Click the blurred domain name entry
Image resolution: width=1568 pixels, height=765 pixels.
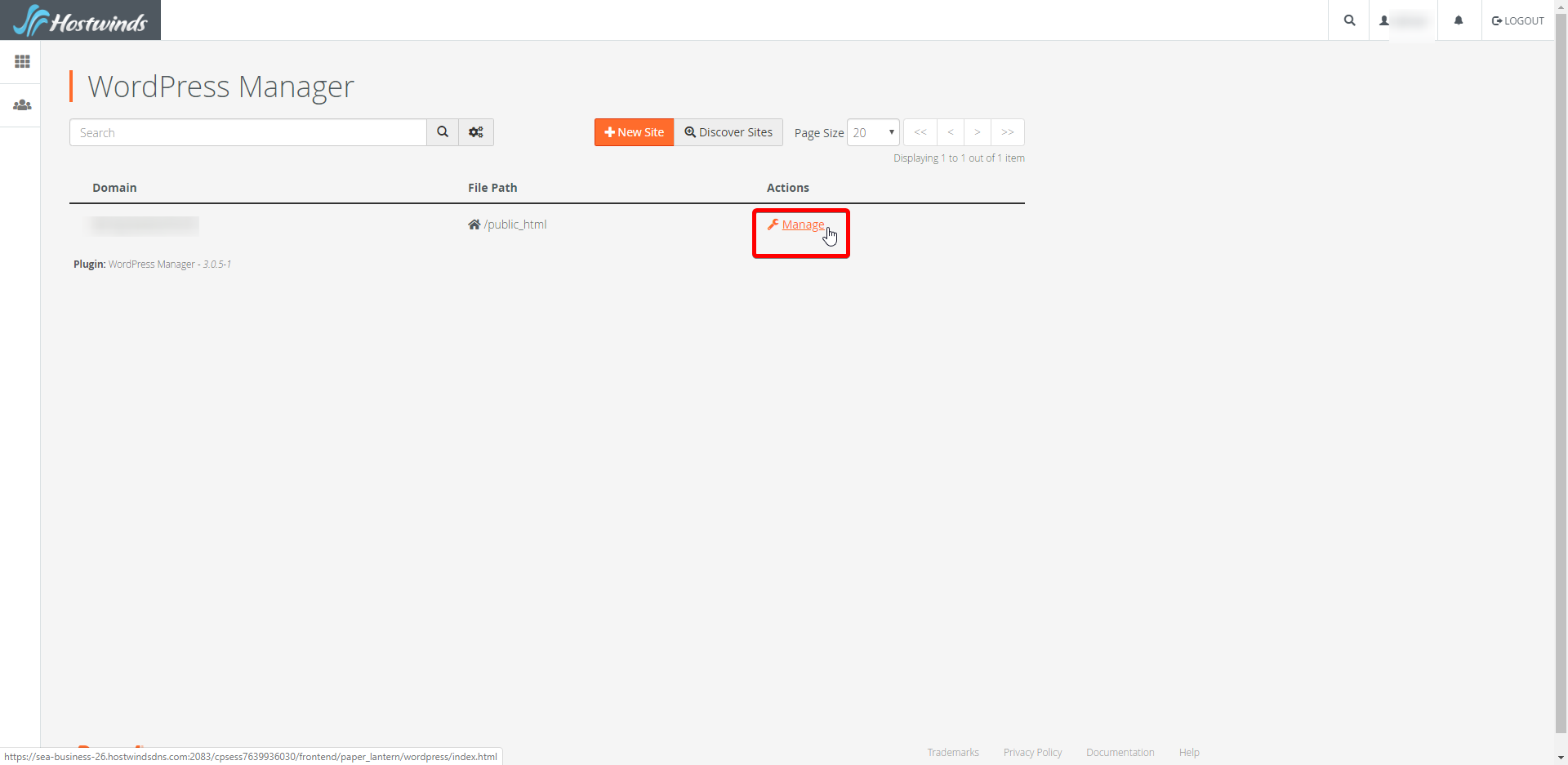tap(144, 225)
